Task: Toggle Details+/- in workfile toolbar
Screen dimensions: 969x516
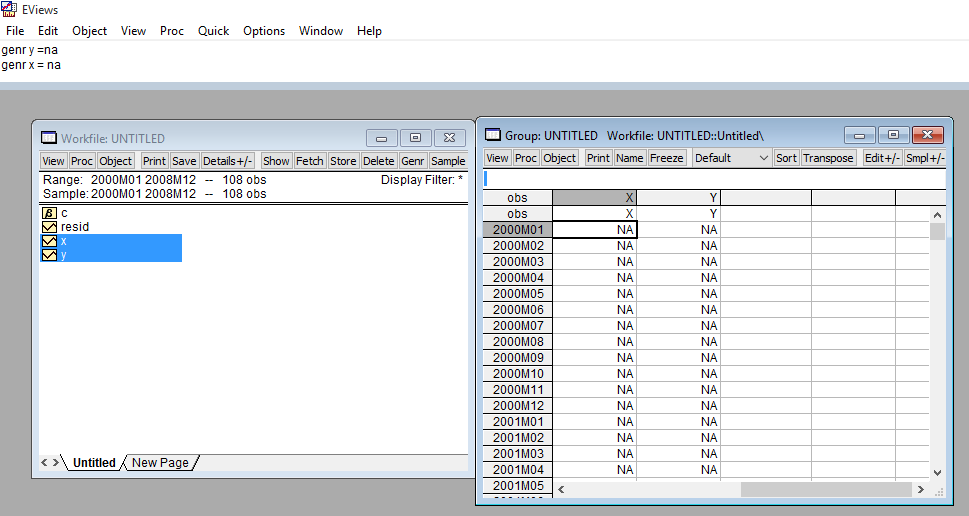Action: [228, 161]
